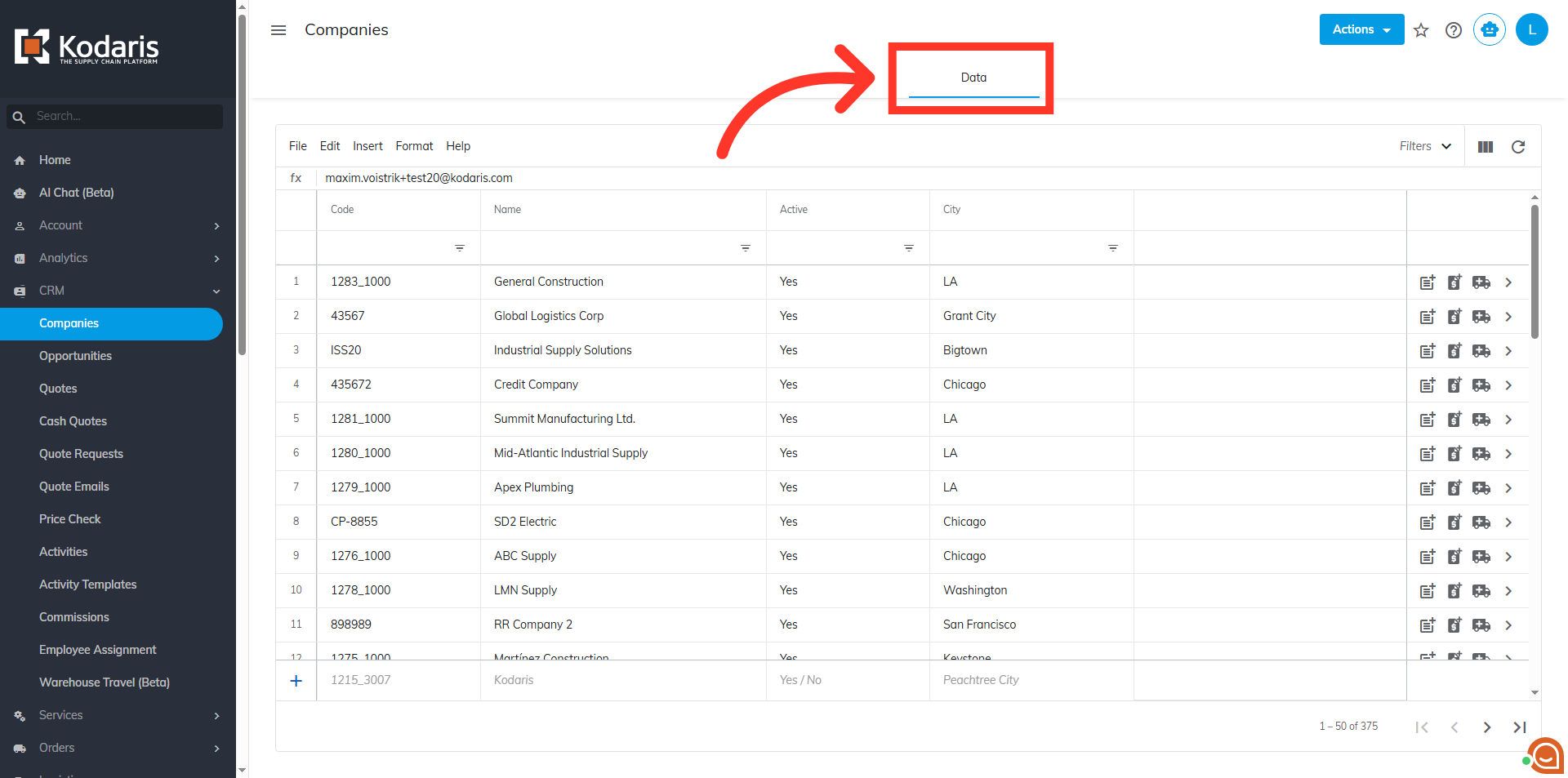Open details chevron for Global Logistics Corp
The width and height of the screenshot is (1568, 778).
(1508, 317)
